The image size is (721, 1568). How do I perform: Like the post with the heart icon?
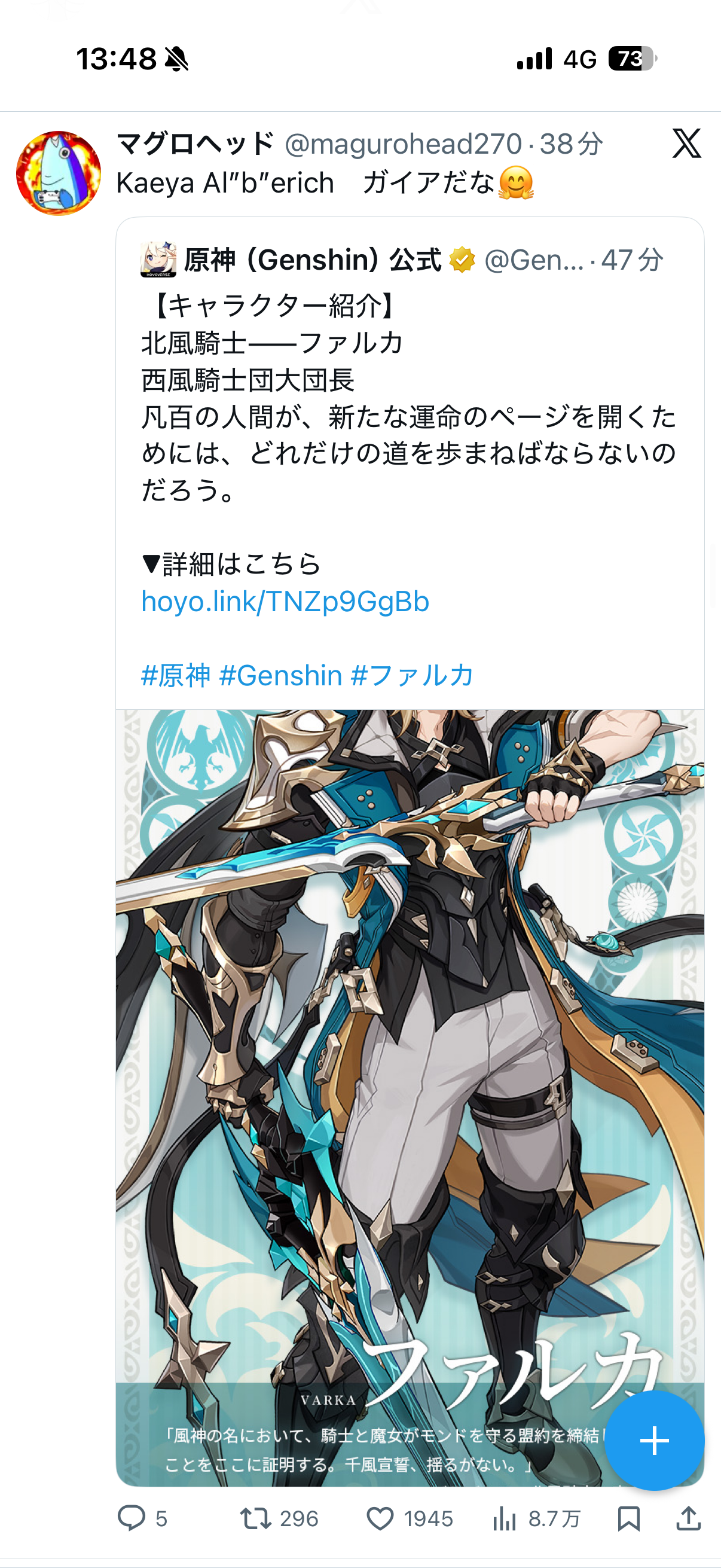pos(380,1519)
